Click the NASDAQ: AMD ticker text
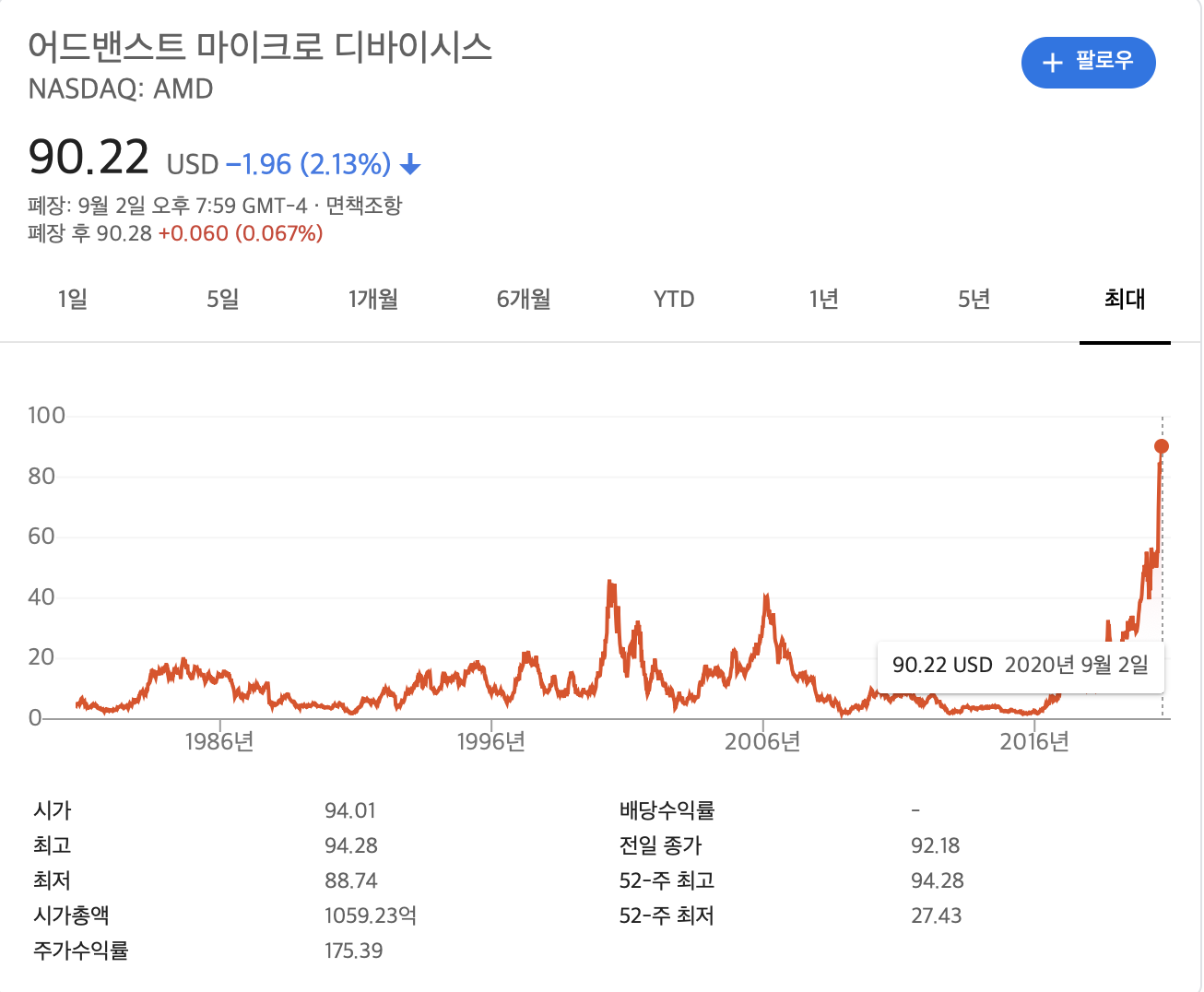1204x992 pixels. coord(121,89)
